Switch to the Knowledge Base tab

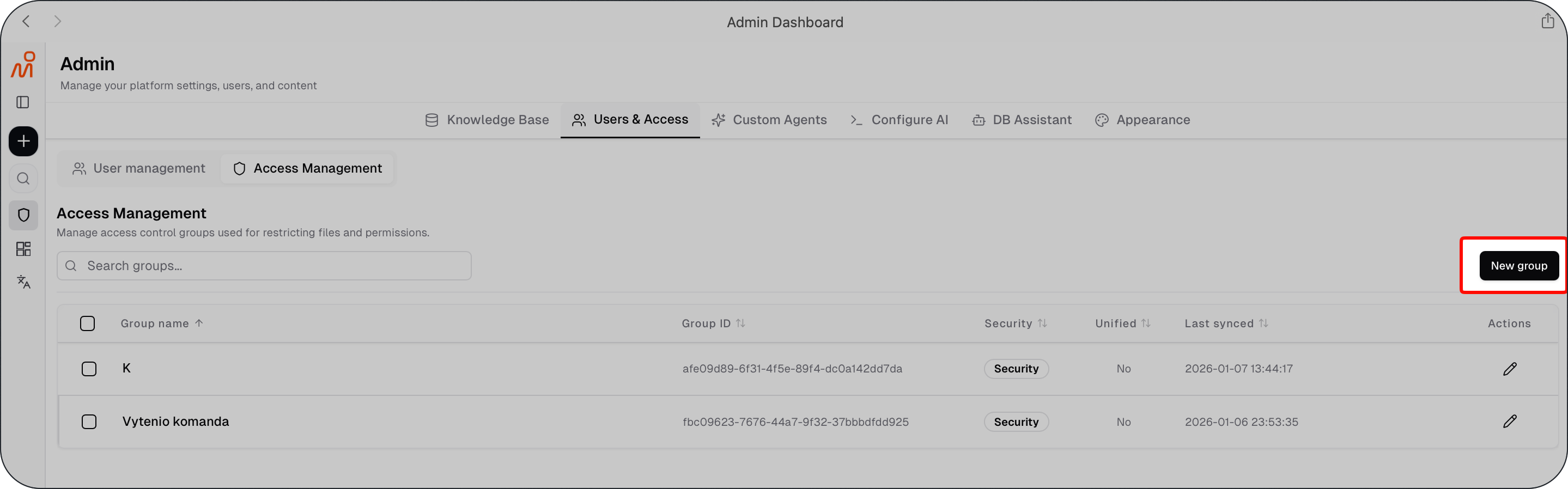487,120
